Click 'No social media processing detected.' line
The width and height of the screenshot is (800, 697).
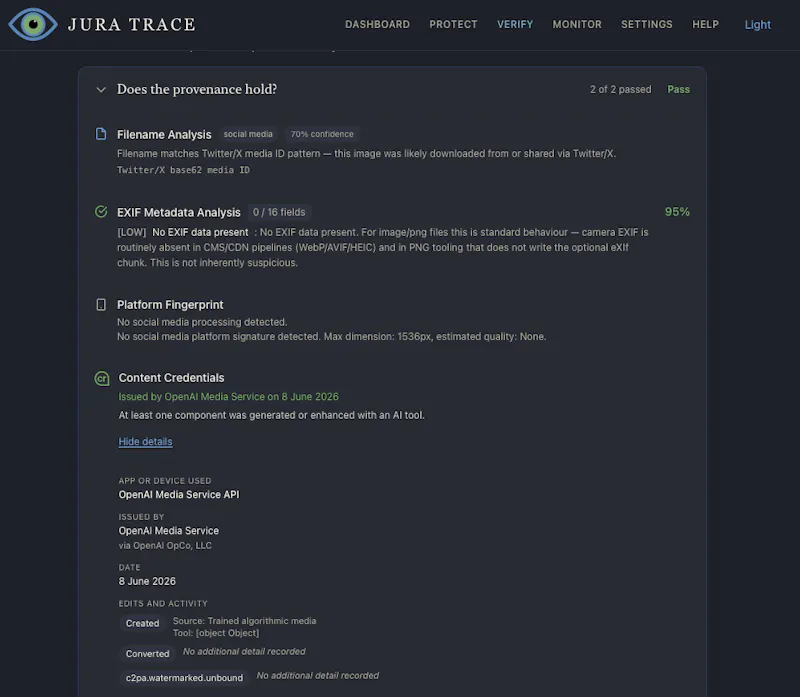point(202,322)
